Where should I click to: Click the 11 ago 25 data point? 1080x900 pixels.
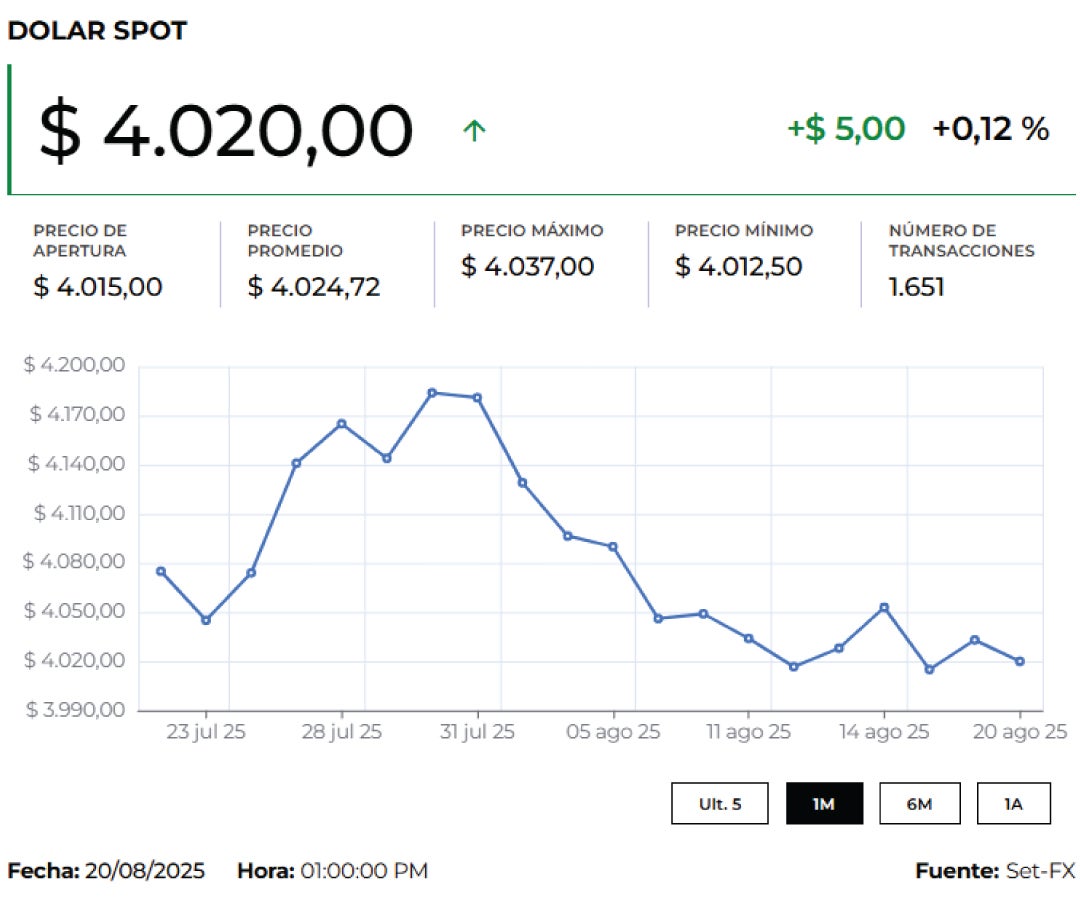click(749, 638)
